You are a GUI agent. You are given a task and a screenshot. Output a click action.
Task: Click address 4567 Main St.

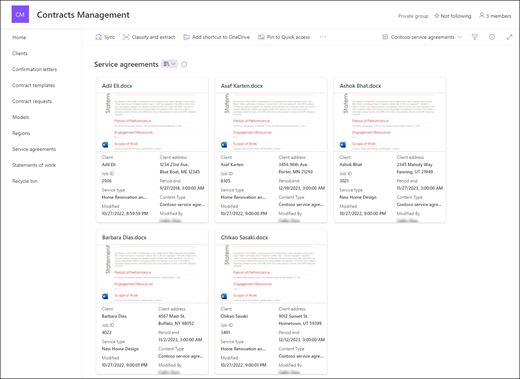172,316
